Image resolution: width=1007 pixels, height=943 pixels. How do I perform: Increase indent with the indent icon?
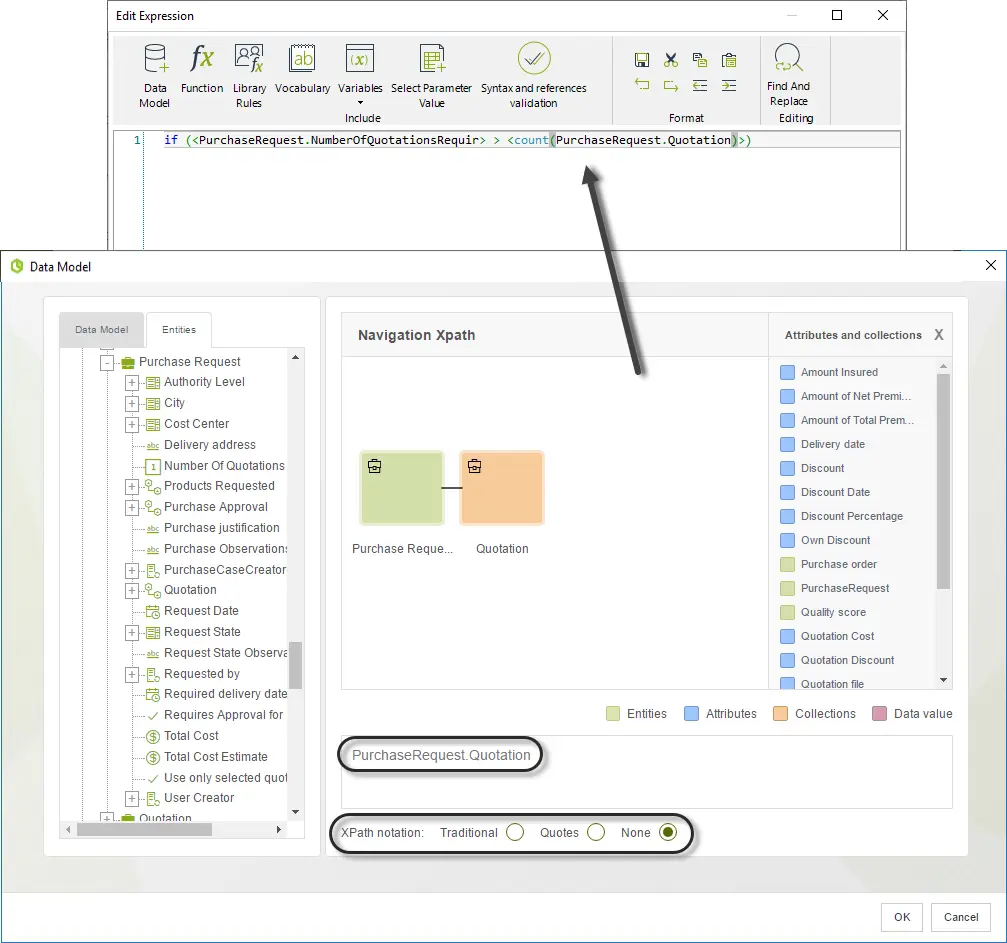pos(729,85)
